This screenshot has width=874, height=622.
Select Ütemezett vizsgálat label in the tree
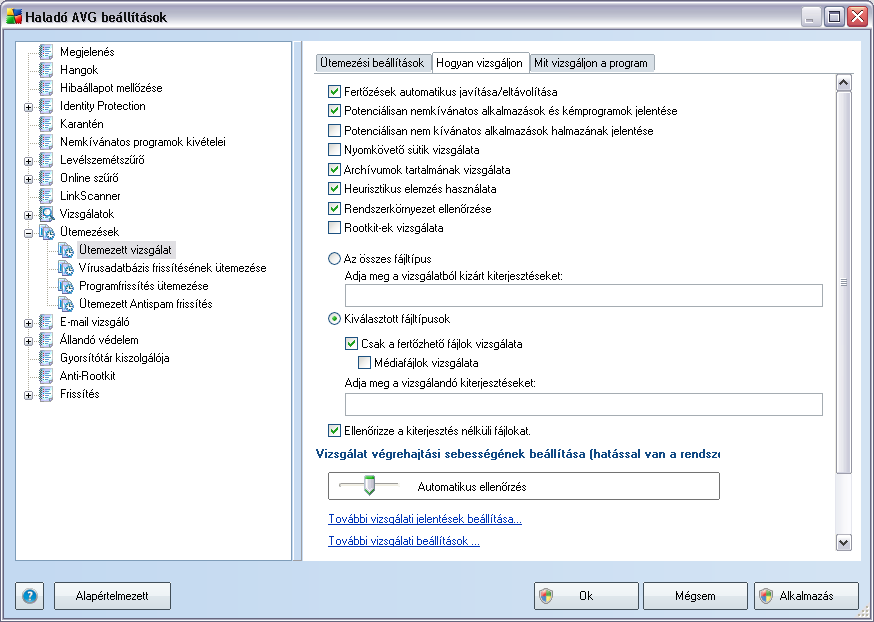[125, 250]
